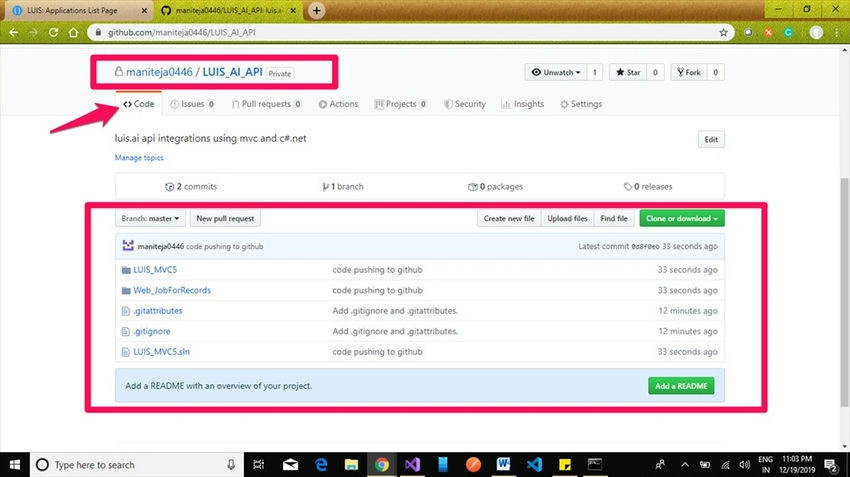
Task: Click Manage topics link
Action: [139, 158]
